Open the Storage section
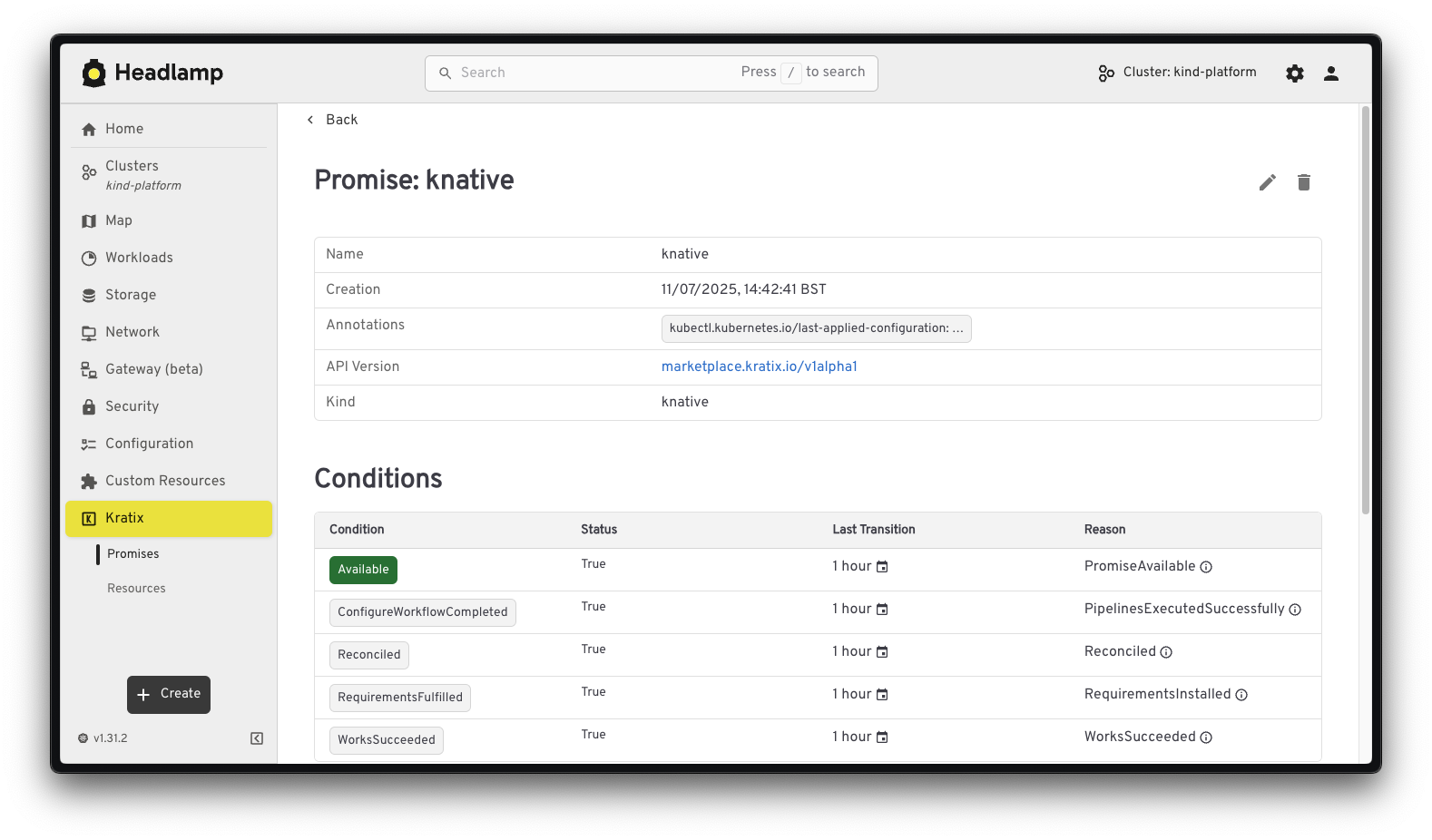Screen dimensions: 1432x840 [x=169, y=295]
